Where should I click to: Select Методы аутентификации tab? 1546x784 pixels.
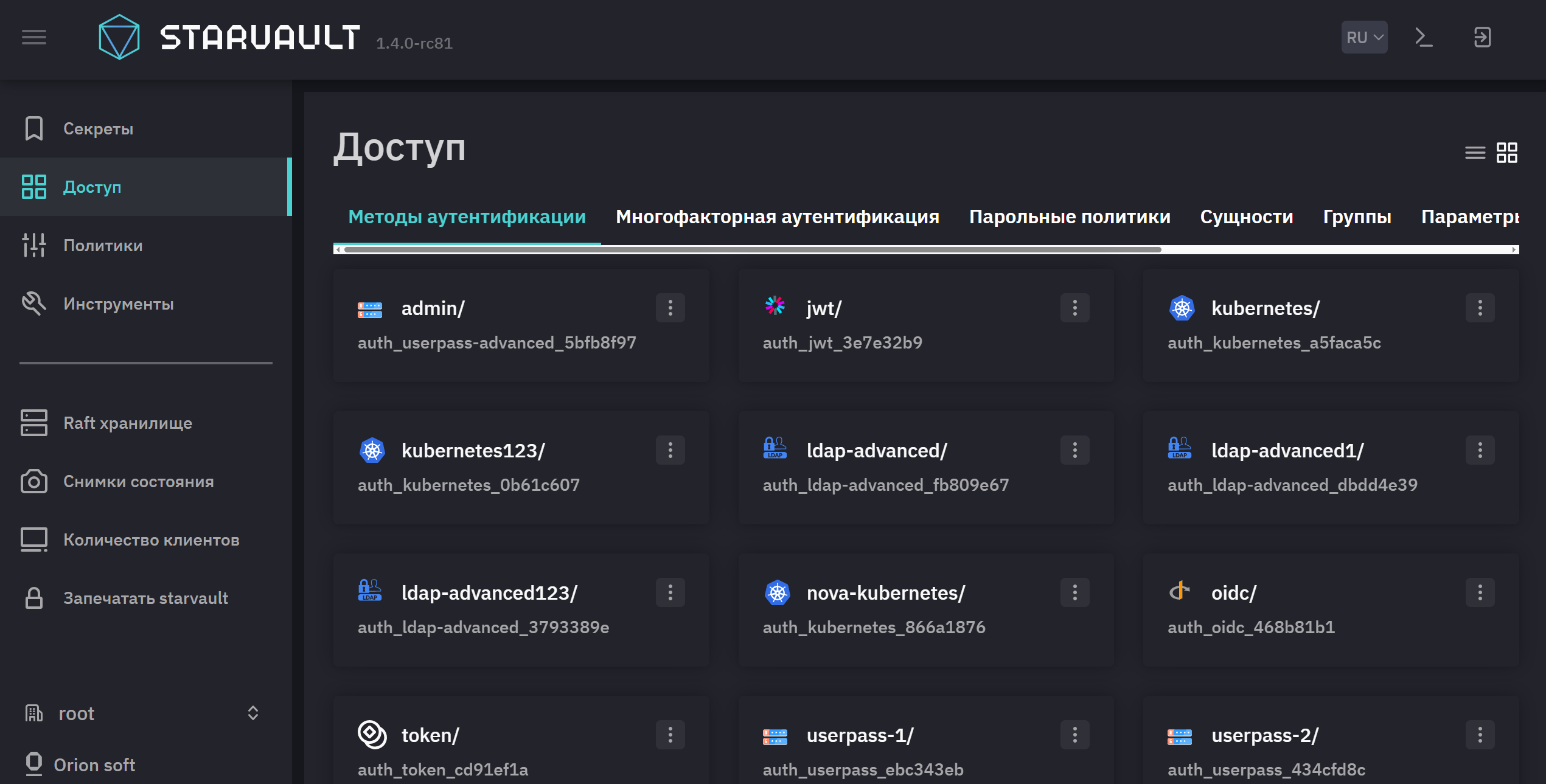pyautogui.click(x=467, y=217)
